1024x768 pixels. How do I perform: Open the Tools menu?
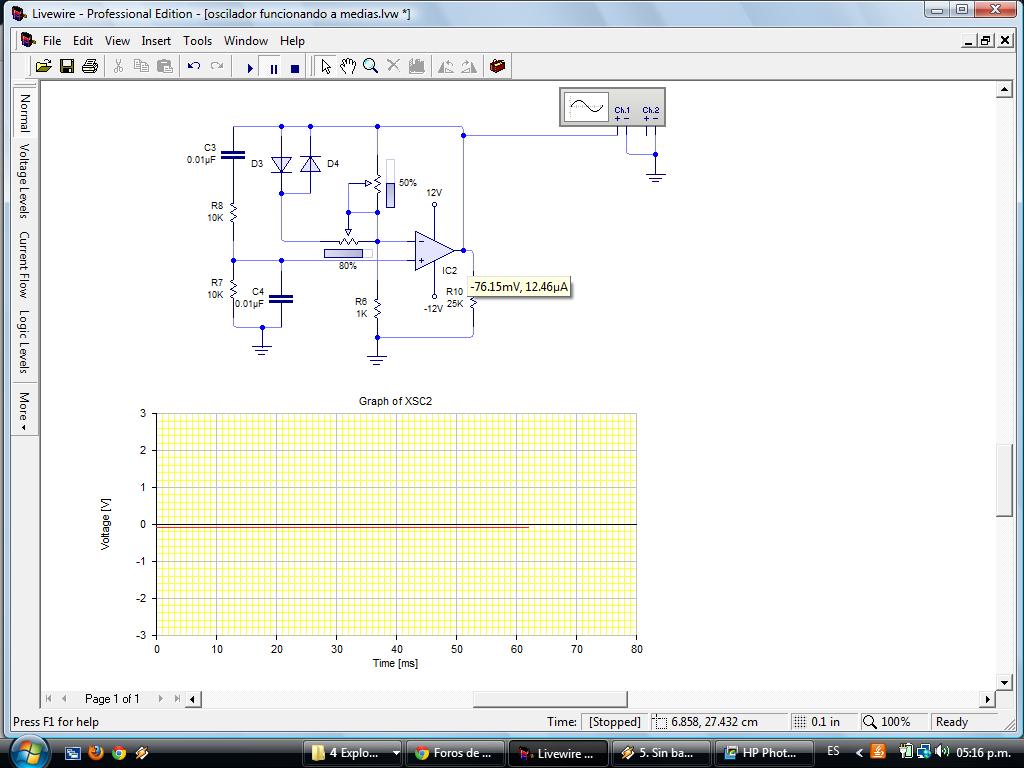(x=197, y=41)
